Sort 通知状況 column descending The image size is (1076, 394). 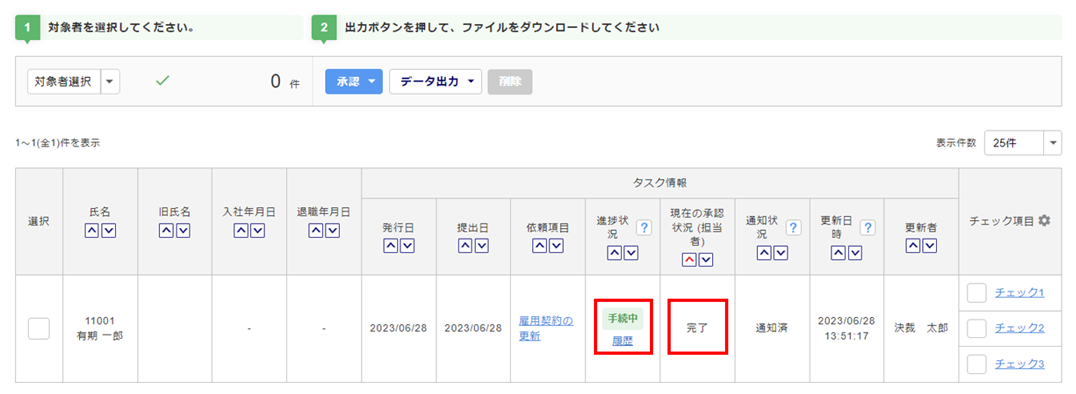pyautogui.click(x=780, y=253)
